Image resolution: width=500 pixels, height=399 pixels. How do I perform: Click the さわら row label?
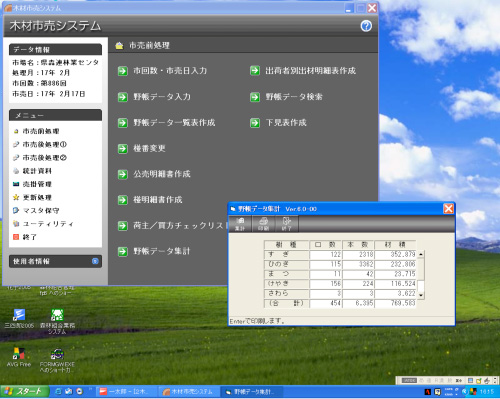[286, 293]
